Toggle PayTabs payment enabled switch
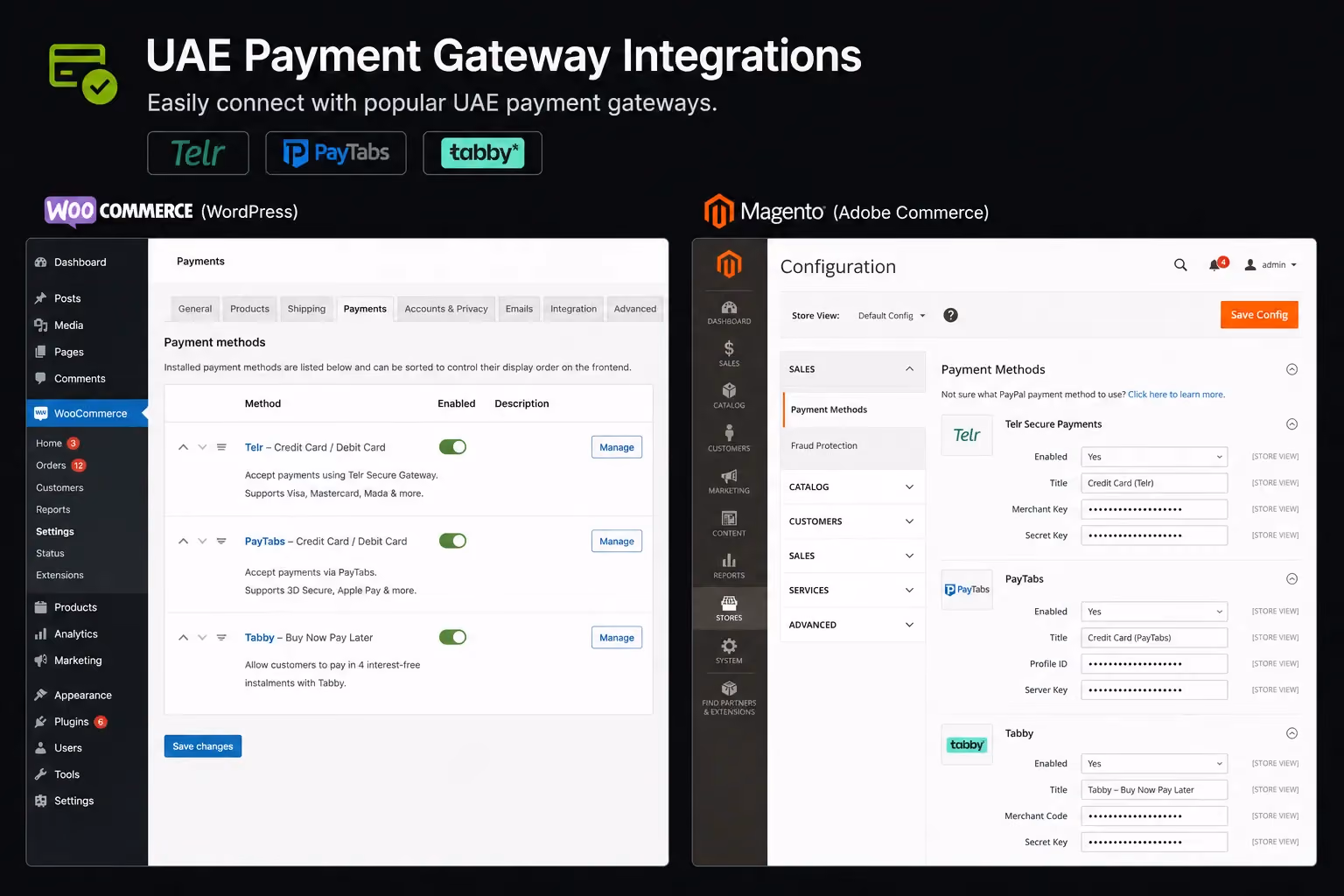Screen dimensions: 1344x896 pyautogui.click(x=452, y=541)
